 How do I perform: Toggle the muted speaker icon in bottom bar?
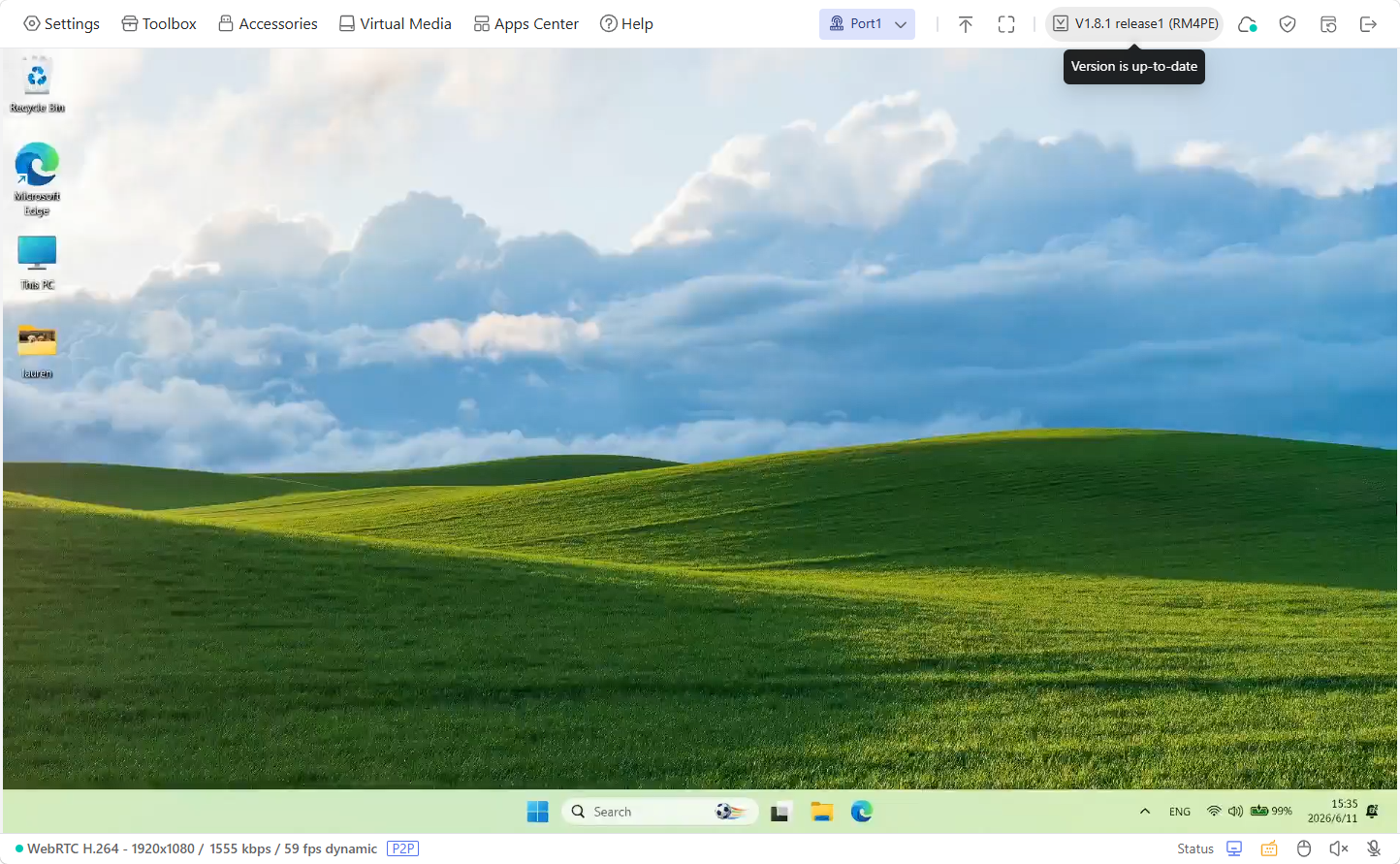[1339, 848]
